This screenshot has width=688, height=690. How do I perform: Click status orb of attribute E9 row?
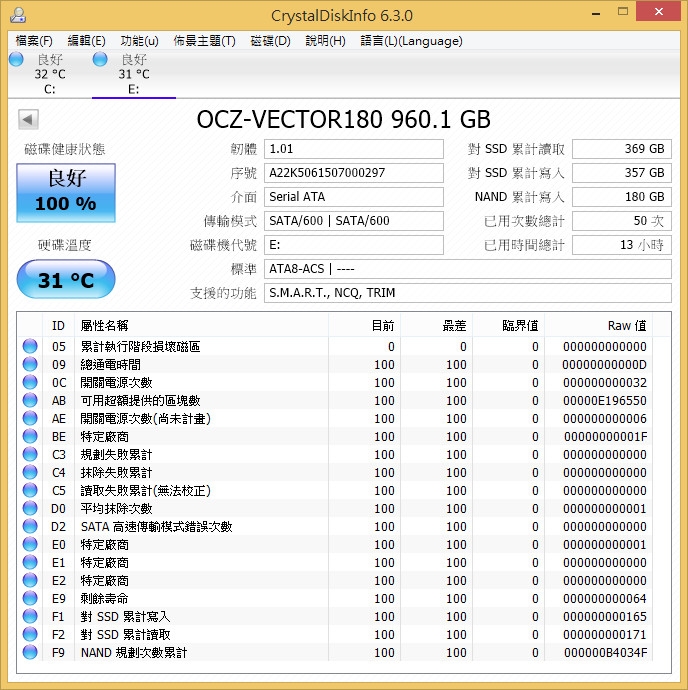tap(30, 598)
